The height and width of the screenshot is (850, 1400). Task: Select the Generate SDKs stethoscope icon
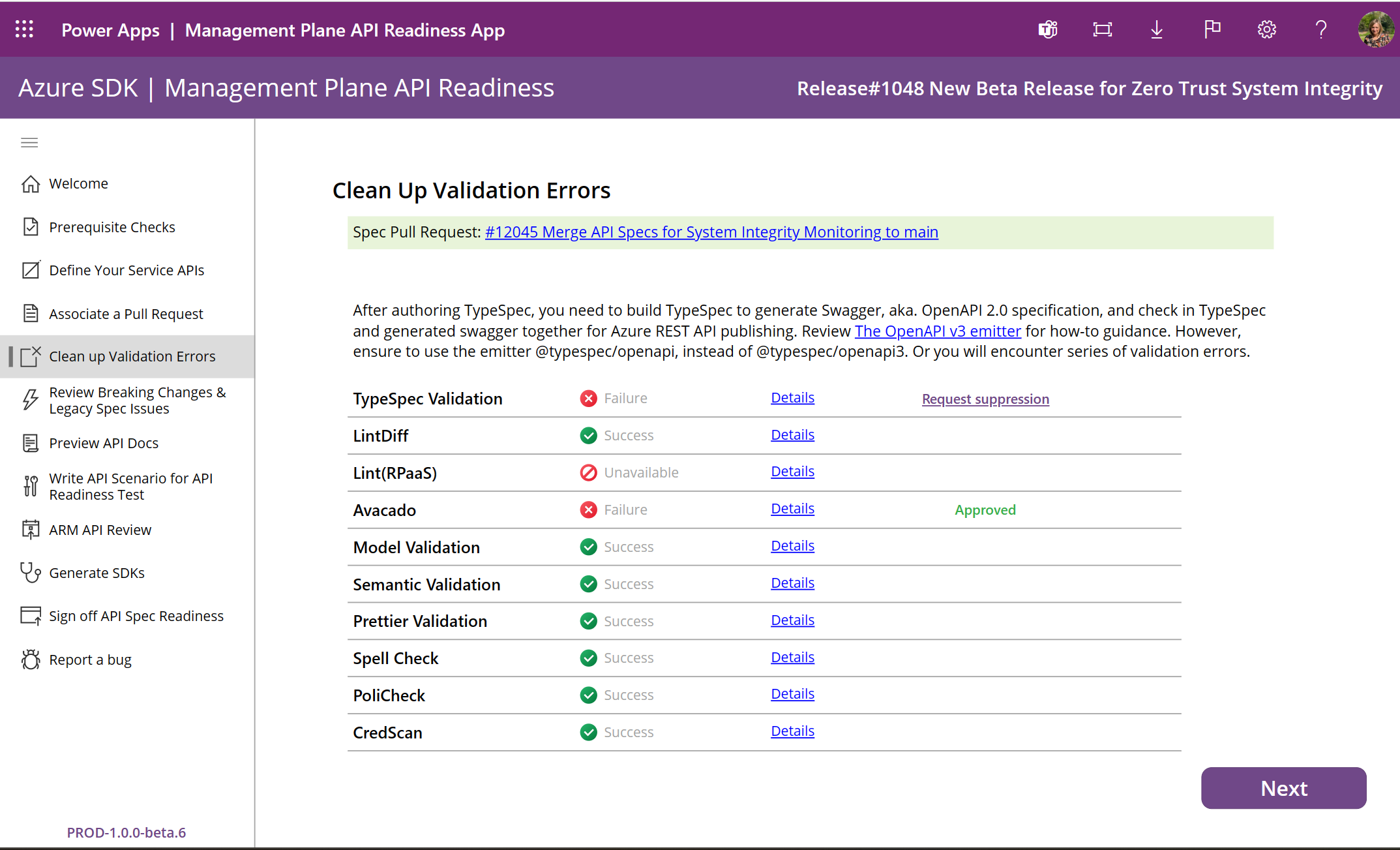click(x=30, y=573)
